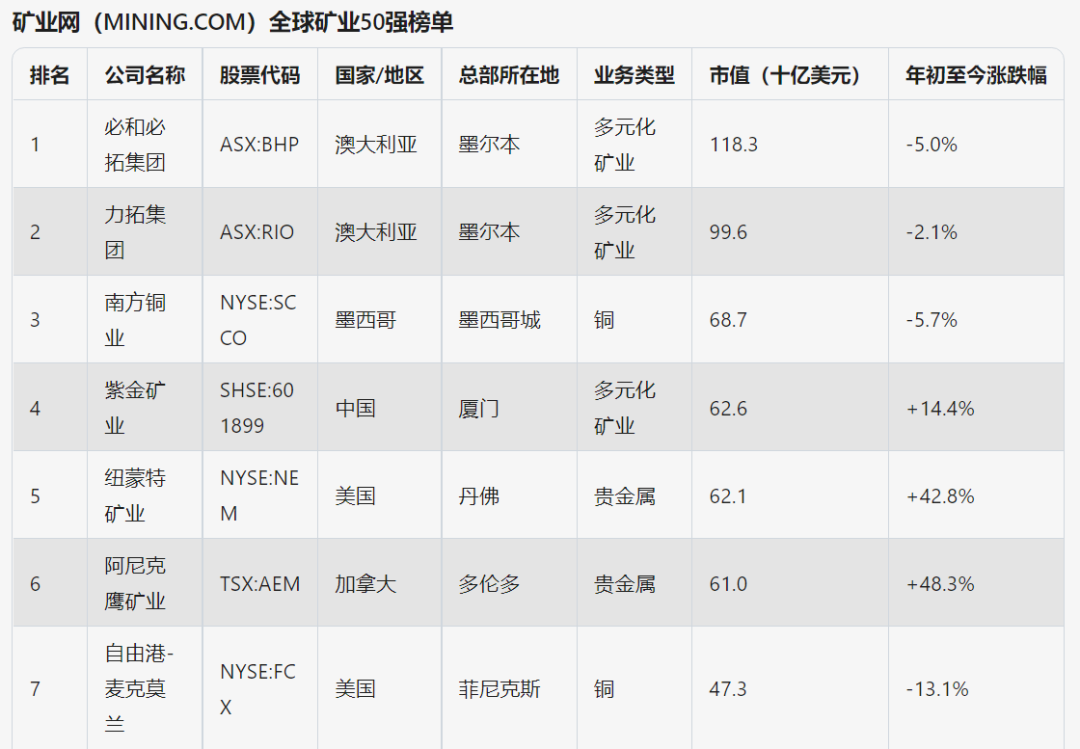Click market cap value 47.3

[728, 688]
